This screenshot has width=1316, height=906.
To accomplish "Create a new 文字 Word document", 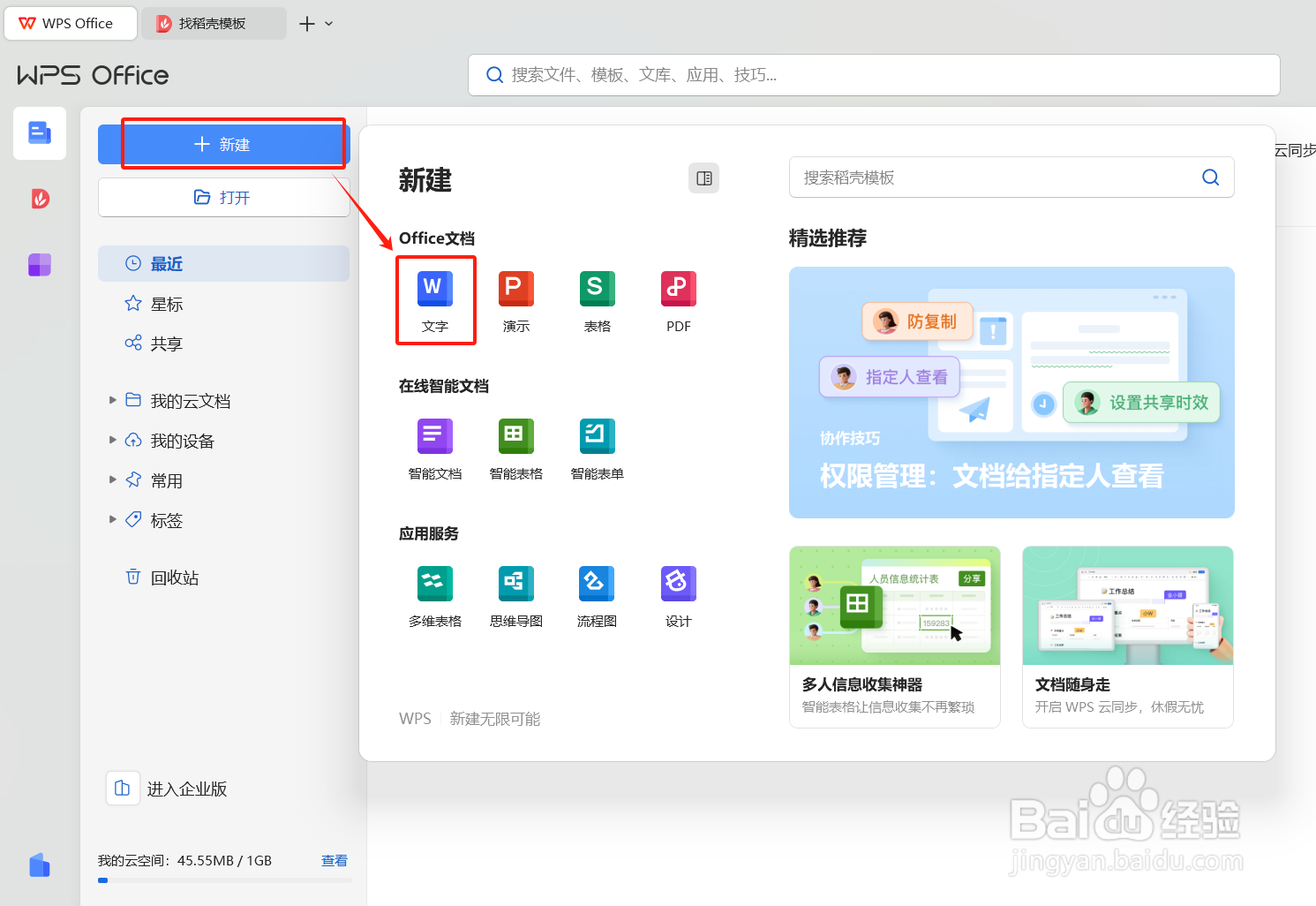I will (435, 300).
